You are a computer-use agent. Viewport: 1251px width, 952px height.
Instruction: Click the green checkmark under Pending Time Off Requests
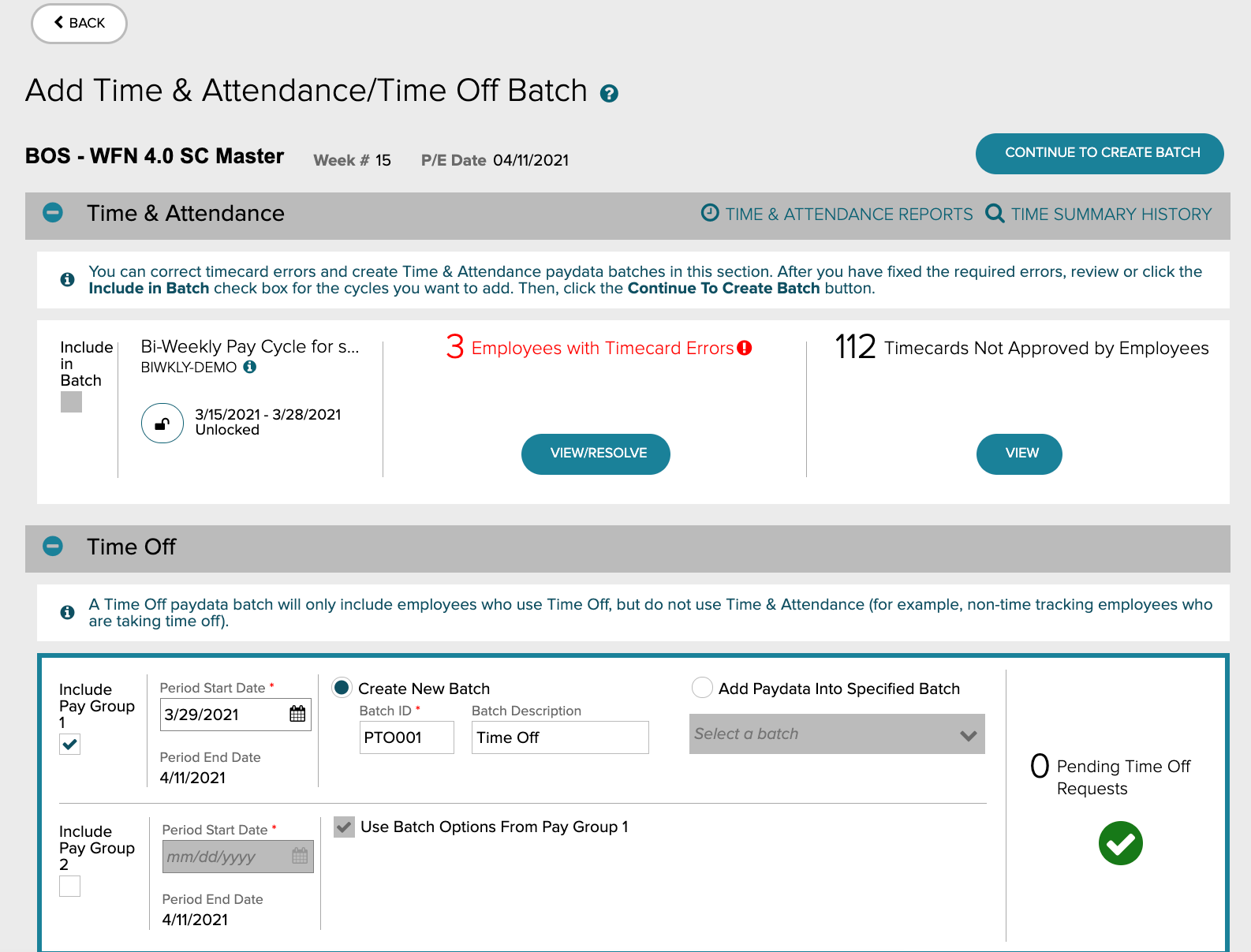coord(1120,843)
